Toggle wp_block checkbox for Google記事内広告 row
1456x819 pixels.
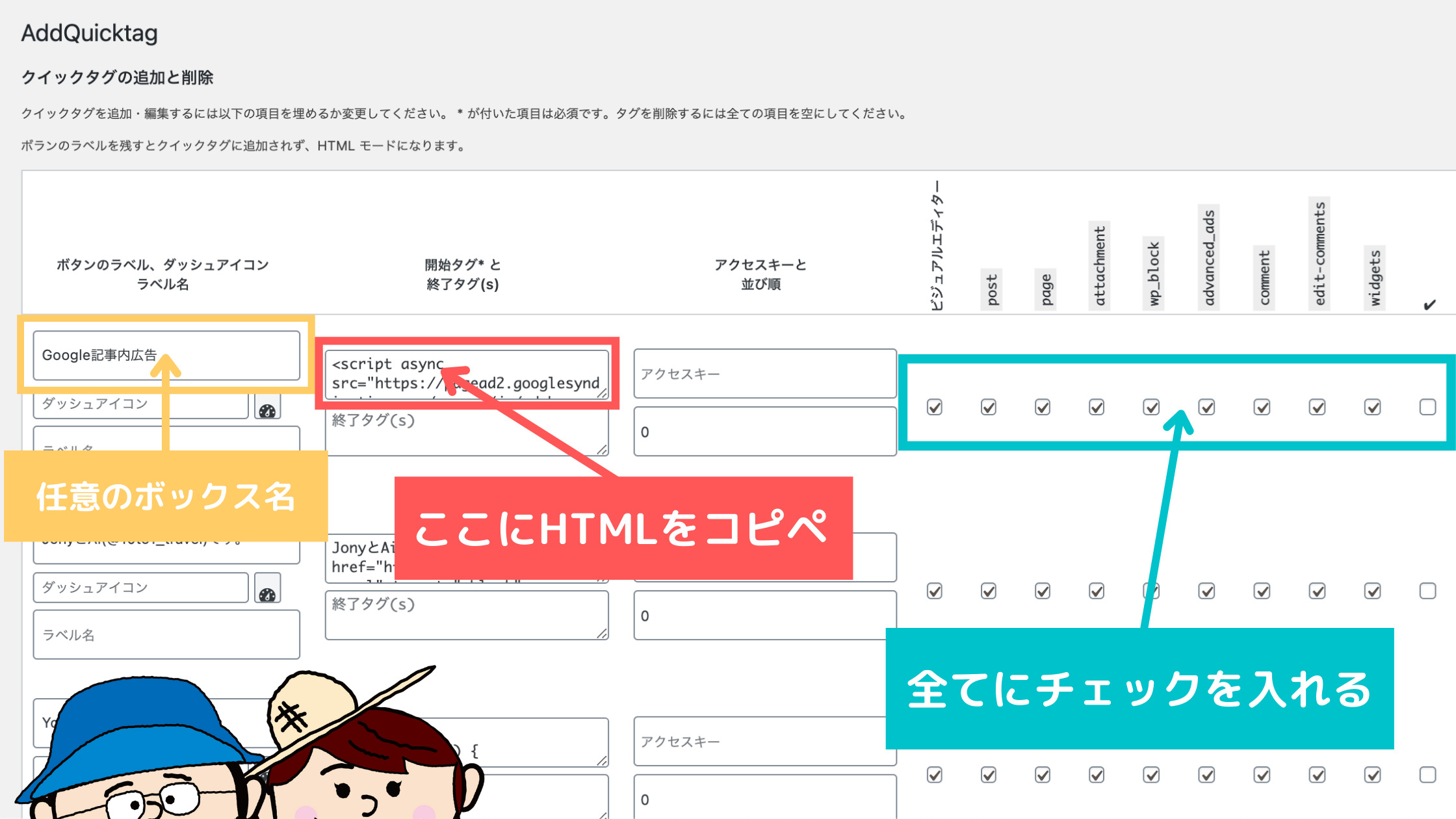[x=1151, y=408]
